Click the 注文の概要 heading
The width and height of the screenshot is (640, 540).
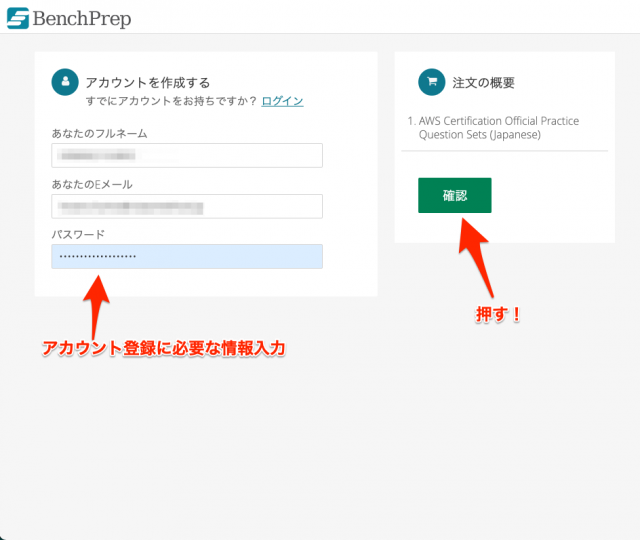coord(483,83)
